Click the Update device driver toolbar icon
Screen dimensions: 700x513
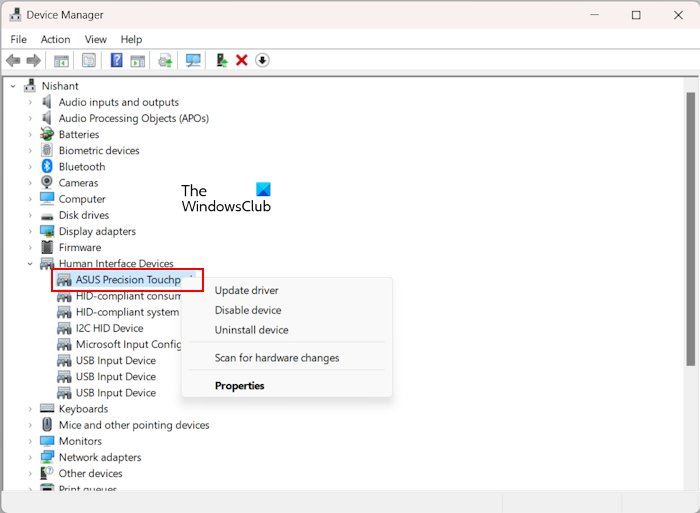point(165,60)
